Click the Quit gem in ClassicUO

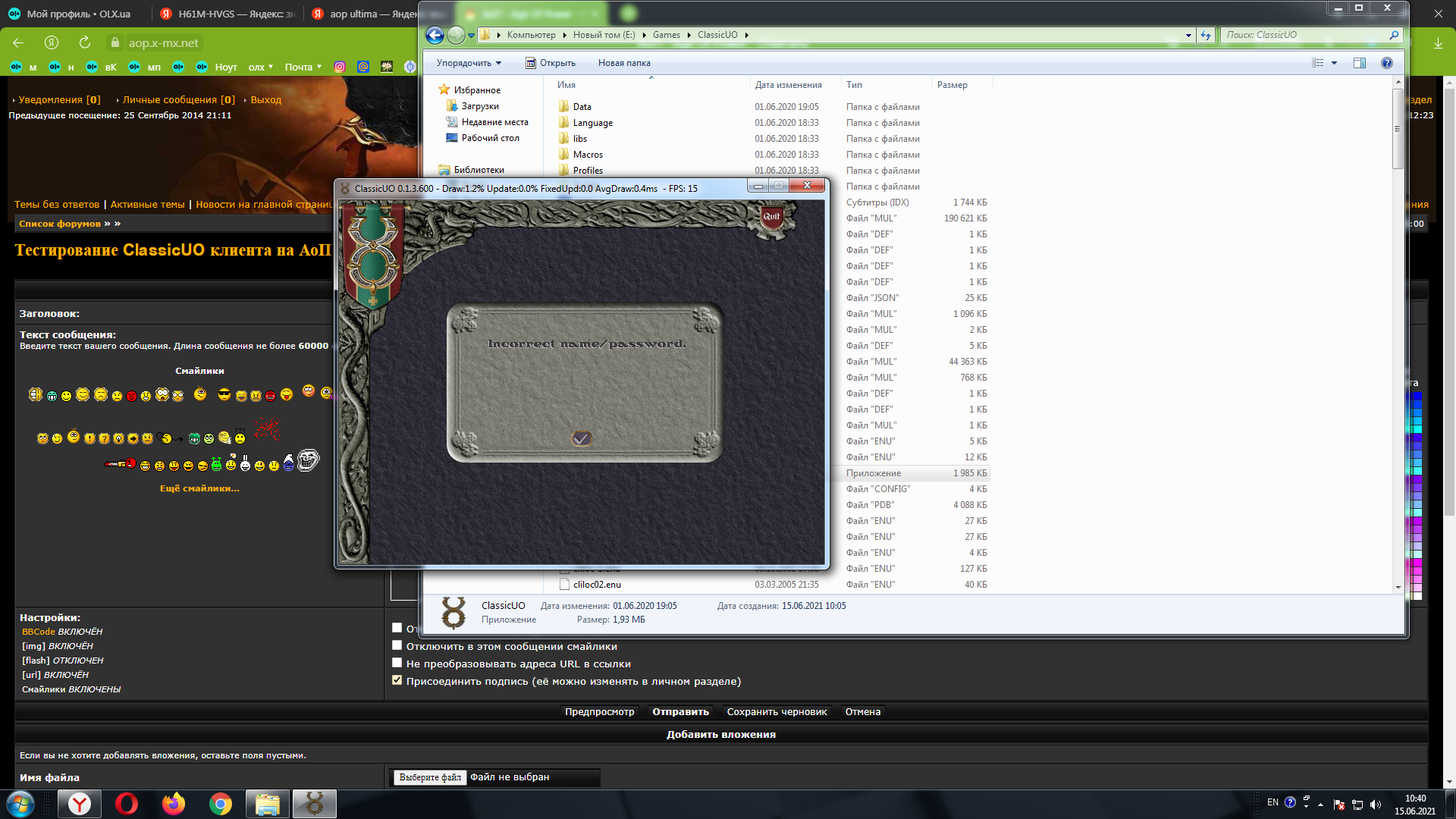771,217
